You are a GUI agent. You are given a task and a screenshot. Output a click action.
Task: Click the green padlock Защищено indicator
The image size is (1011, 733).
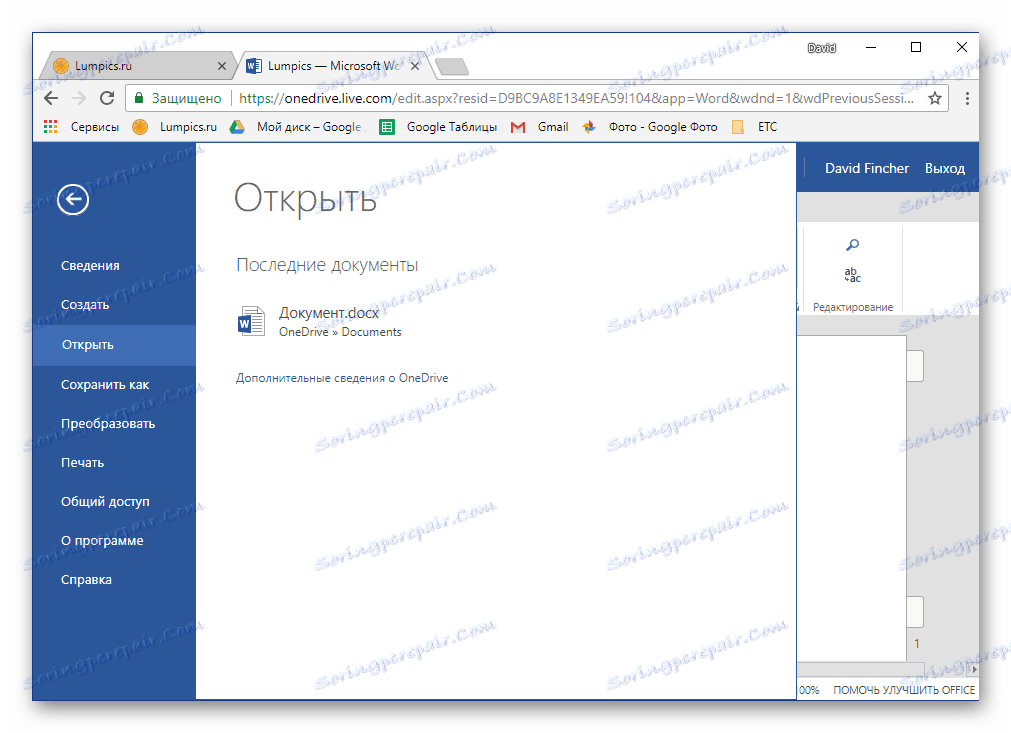(177, 98)
